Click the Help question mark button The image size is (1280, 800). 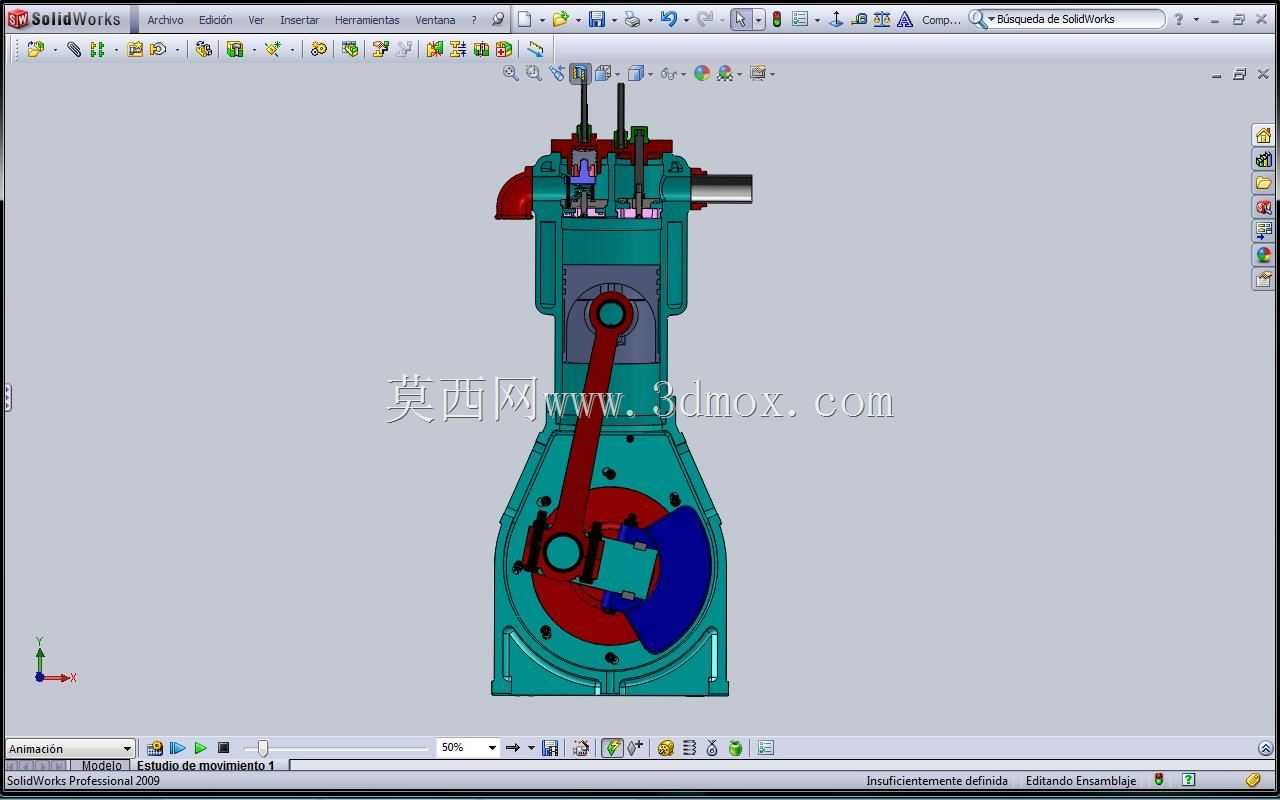click(x=1178, y=19)
